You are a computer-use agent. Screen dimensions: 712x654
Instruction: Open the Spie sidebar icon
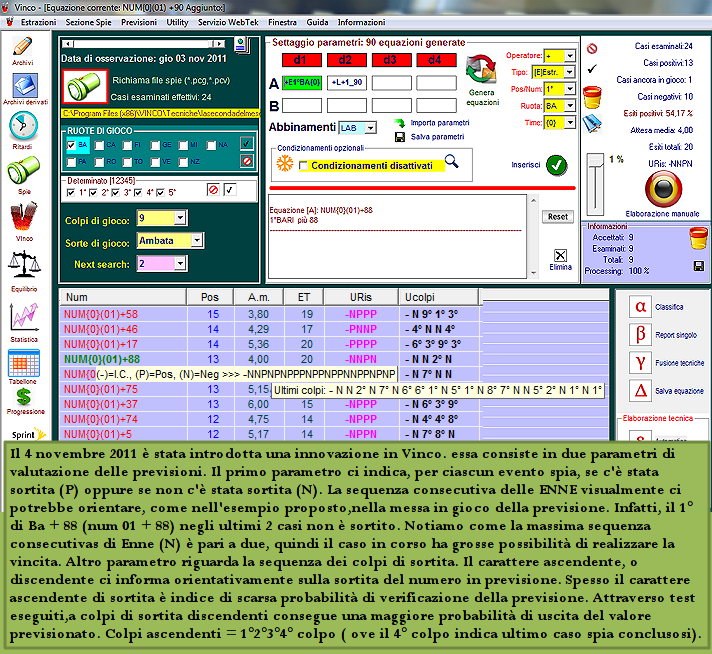point(23,170)
